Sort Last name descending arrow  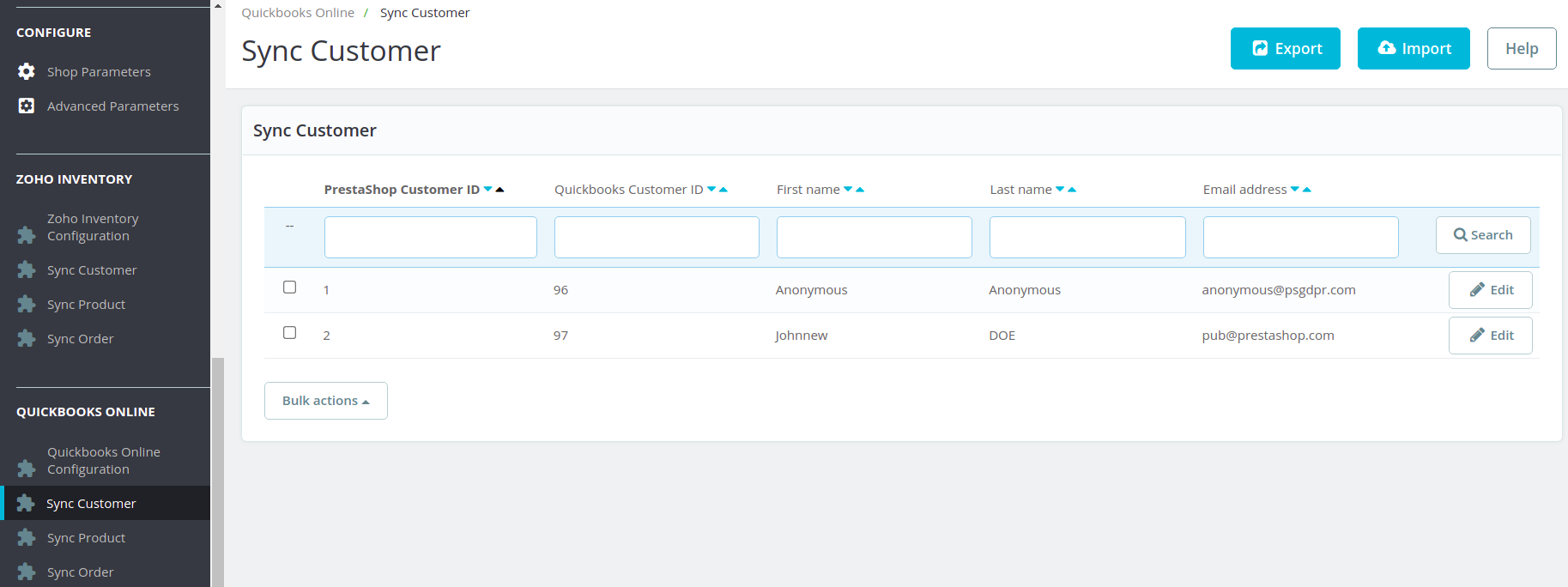pyautogui.click(x=1060, y=190)
